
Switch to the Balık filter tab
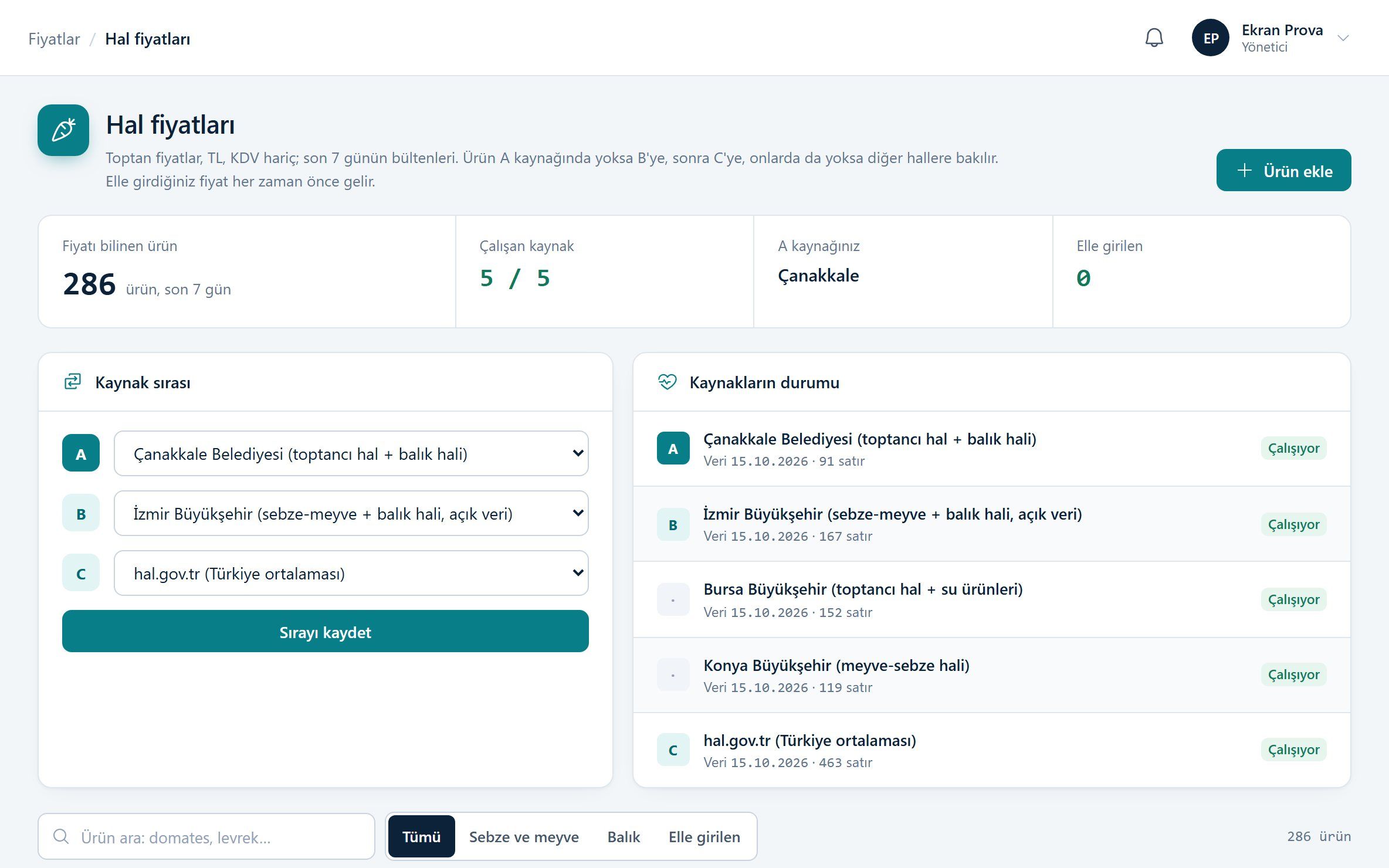624,836
